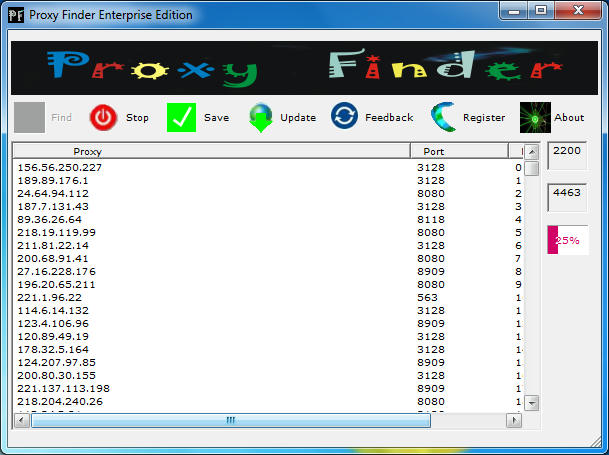The height and width of the screenshot is (455, 609).
Task: Minimize the Proxy Finder window
Action: [x=513, y=10]
